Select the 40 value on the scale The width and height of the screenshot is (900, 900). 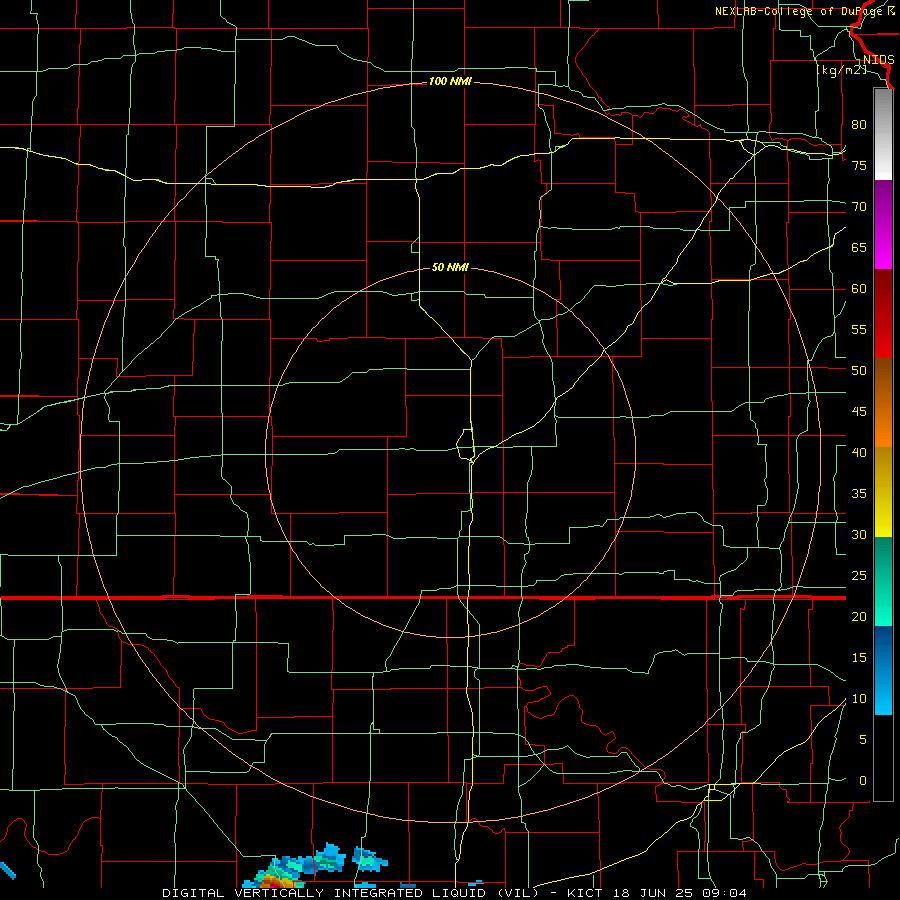pyautogui.click(x=859, y=452)
